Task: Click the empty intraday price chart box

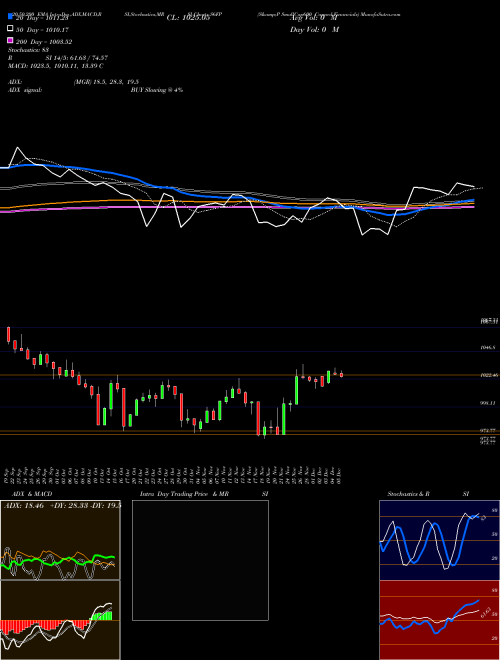Action: click(x=200, y=560)
